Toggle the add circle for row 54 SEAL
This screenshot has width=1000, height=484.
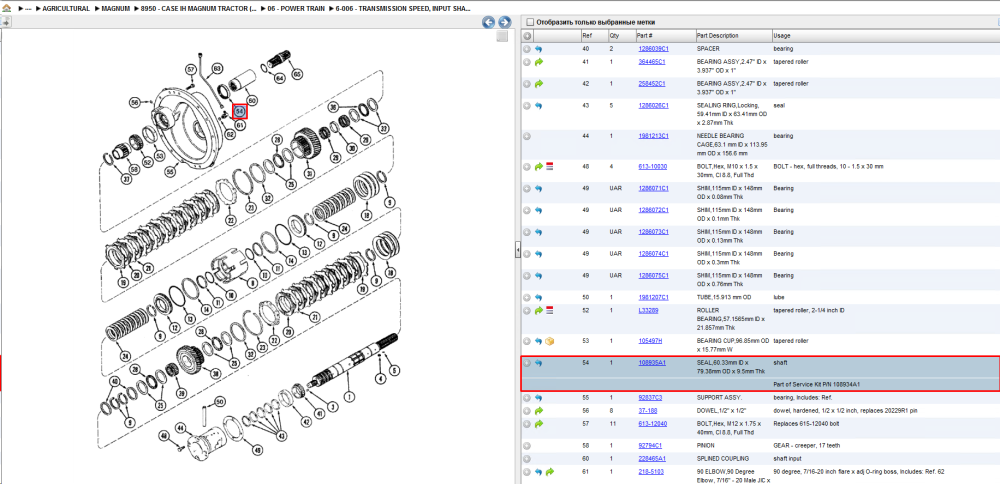click(527, 363)
